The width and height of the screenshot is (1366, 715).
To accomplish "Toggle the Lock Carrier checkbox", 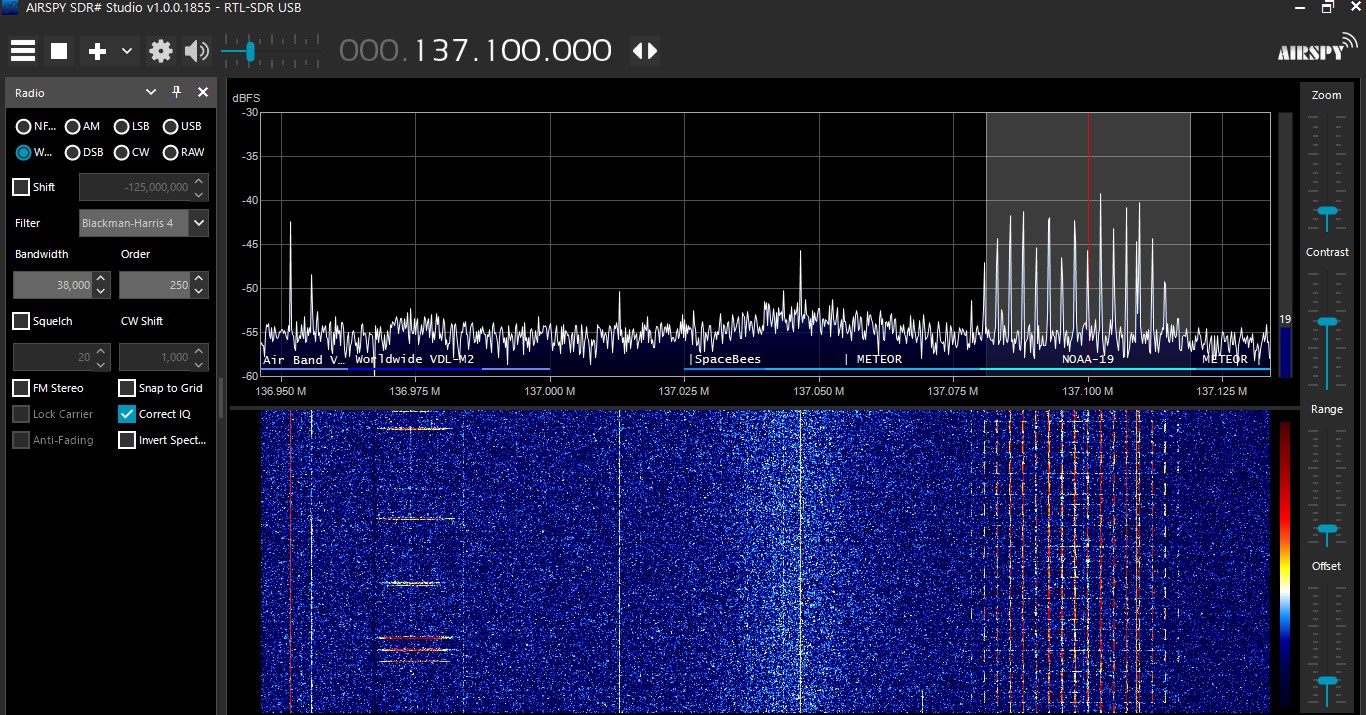I will tap(21, 414).
